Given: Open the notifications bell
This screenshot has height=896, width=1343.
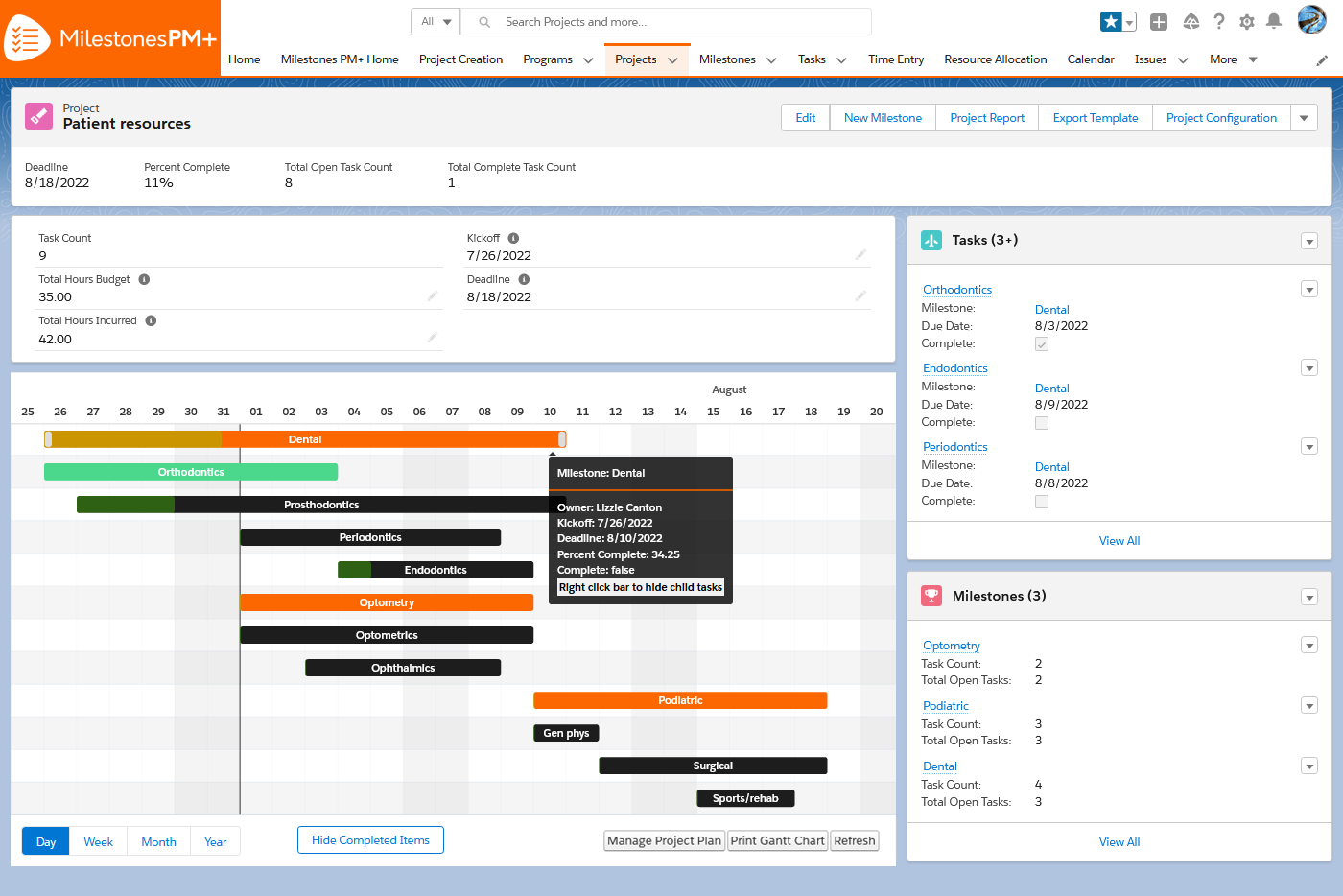Looking at the screenshot, I should pyautogui.click(x=1275, y=20).
